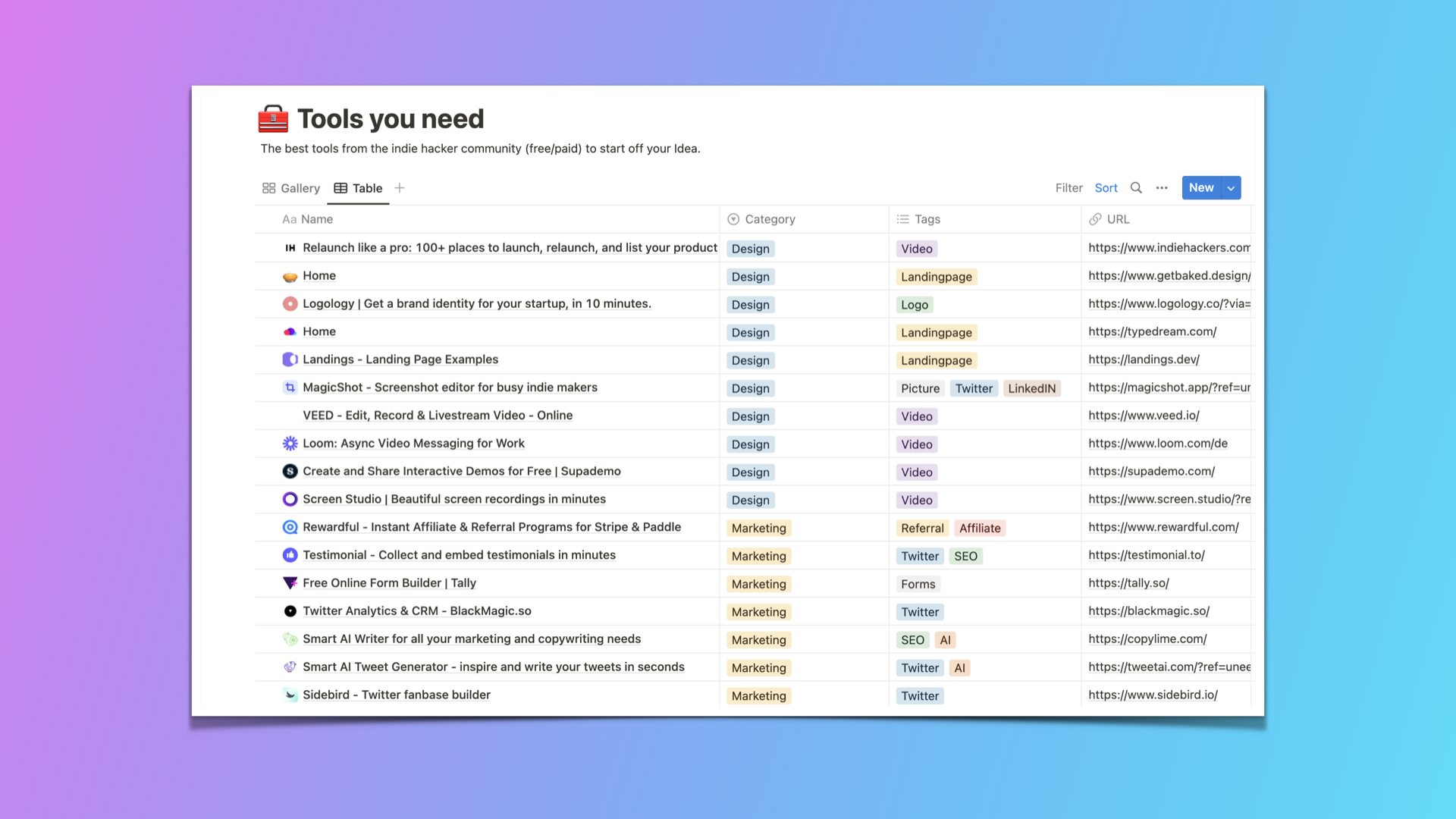The height and width of the screenshot is (819, 1456).
Task: Open the getbaked.design URL link
Action: [1169, 276]
